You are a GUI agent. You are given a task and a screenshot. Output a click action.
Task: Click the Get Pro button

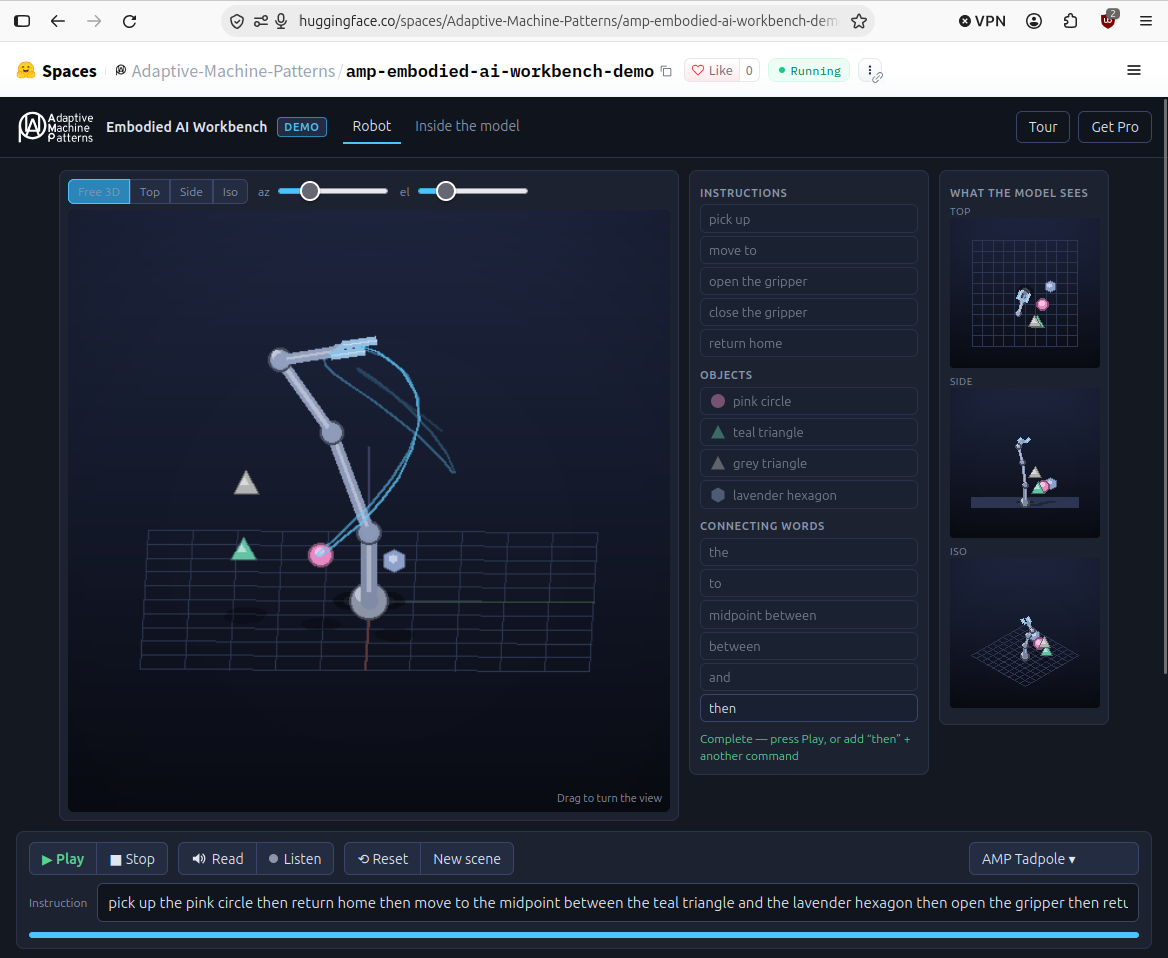point(1115,127)
